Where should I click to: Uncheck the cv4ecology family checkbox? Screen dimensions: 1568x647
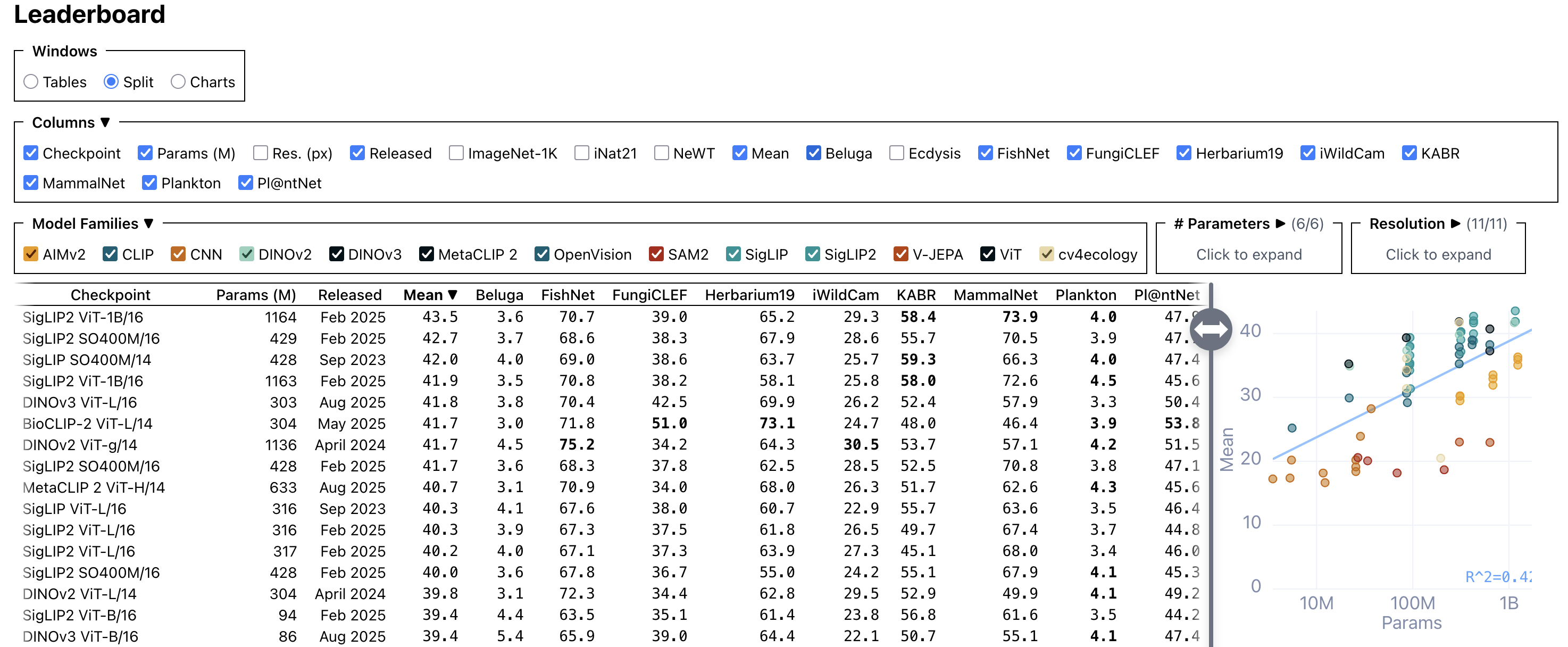1046,254
